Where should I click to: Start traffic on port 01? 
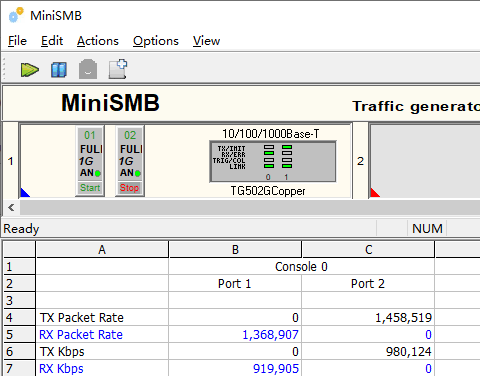tap(90, 188)
